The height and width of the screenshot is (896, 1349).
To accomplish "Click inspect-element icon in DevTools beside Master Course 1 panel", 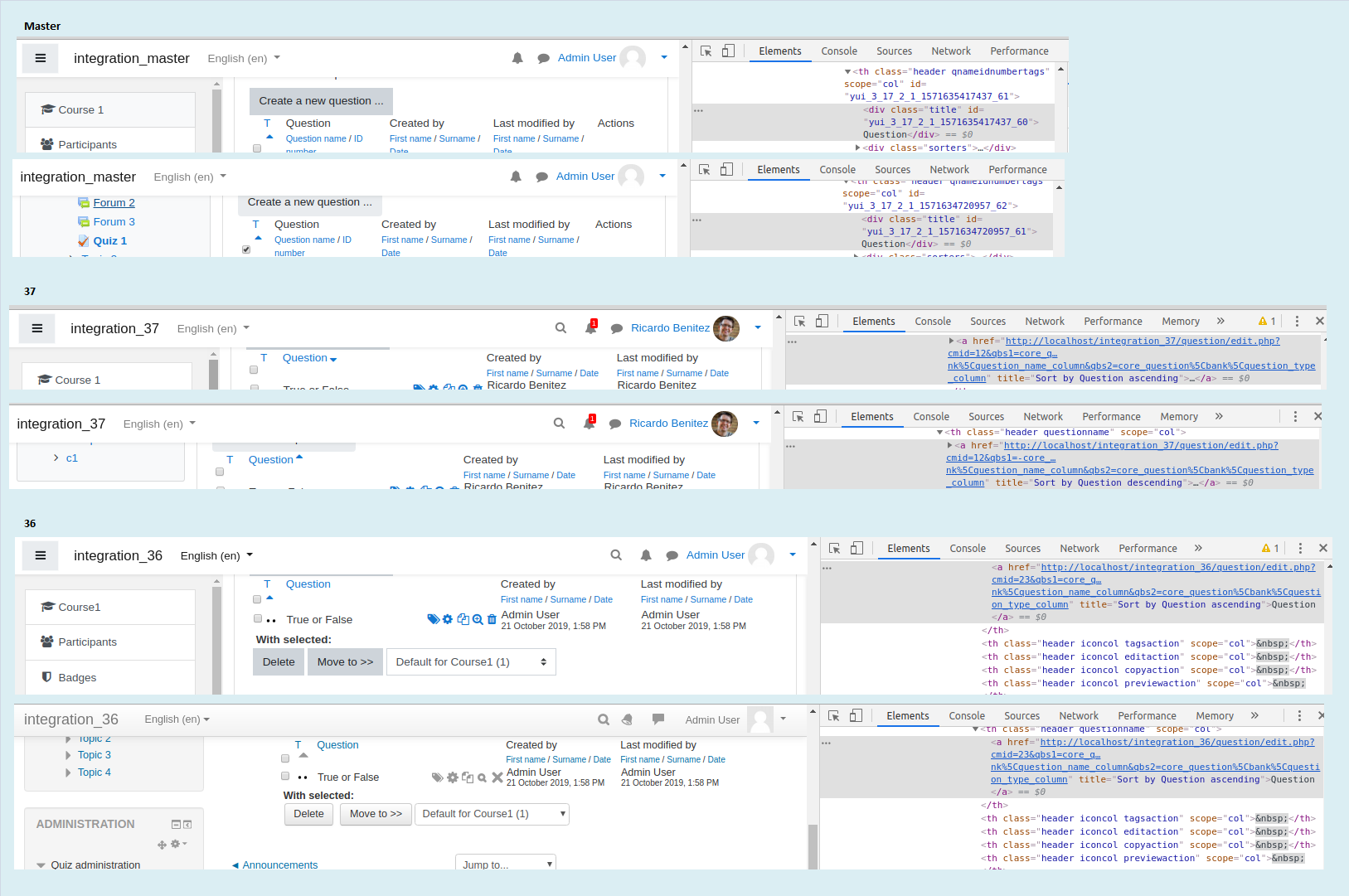I will (706, 51).
